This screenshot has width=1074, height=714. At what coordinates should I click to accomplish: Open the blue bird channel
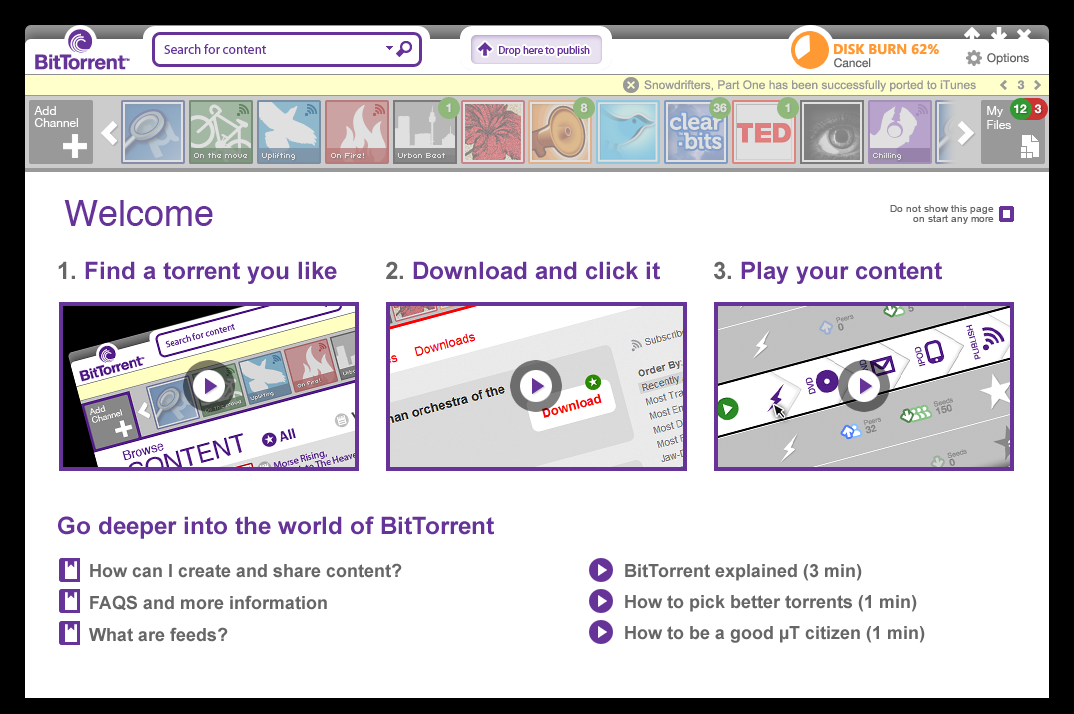(627, 132)
